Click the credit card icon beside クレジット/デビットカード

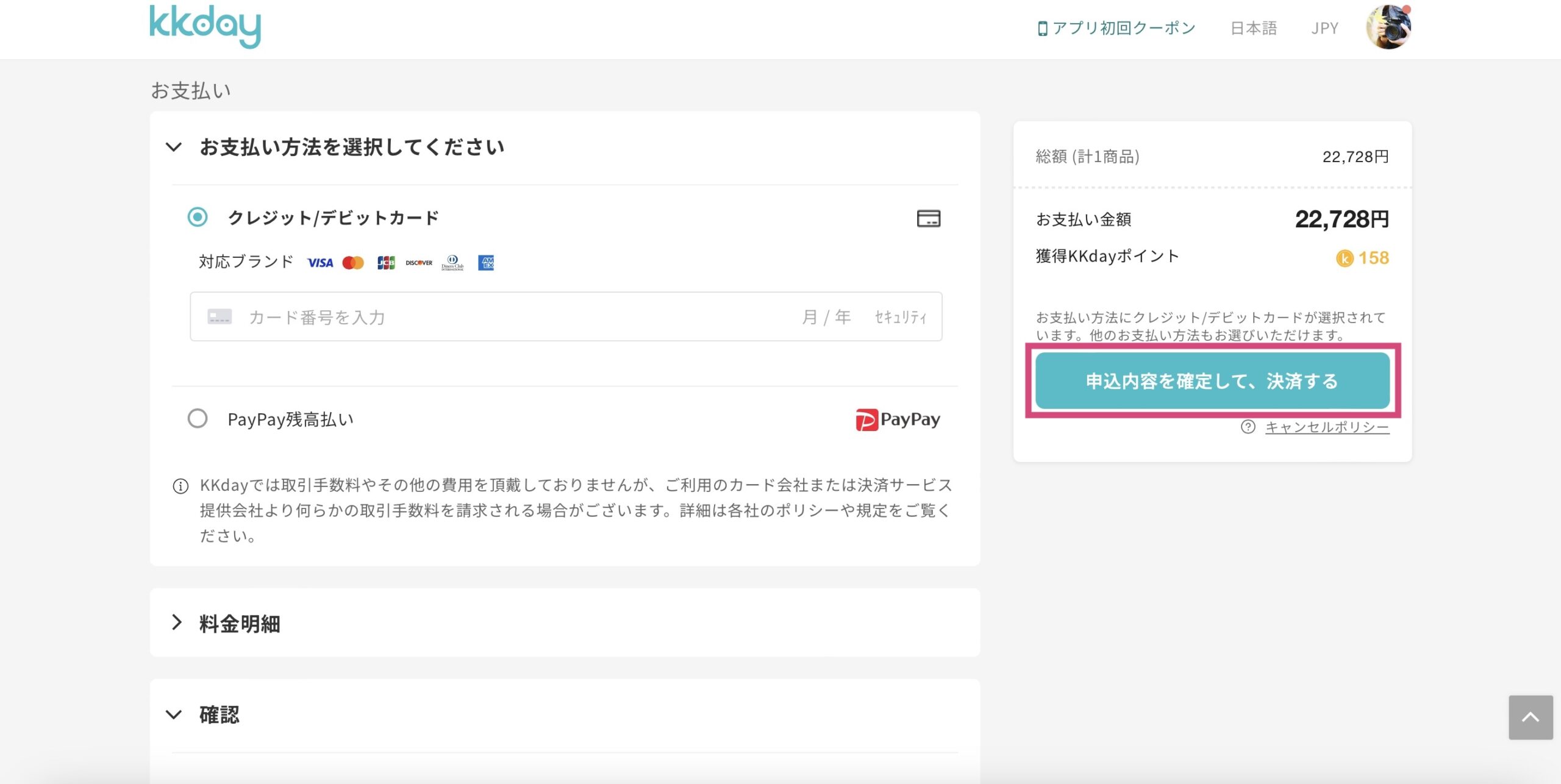coord(929,218)
